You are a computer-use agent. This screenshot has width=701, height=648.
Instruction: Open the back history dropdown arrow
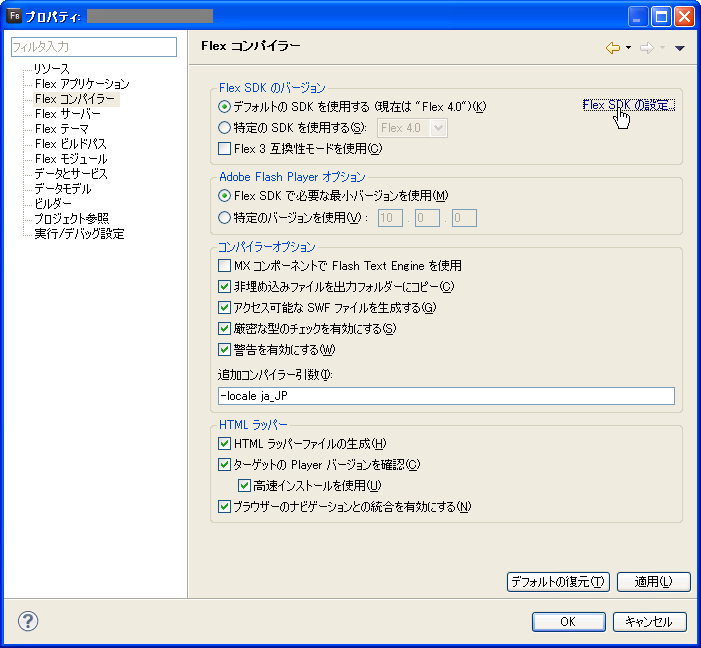tap(628, 48)
